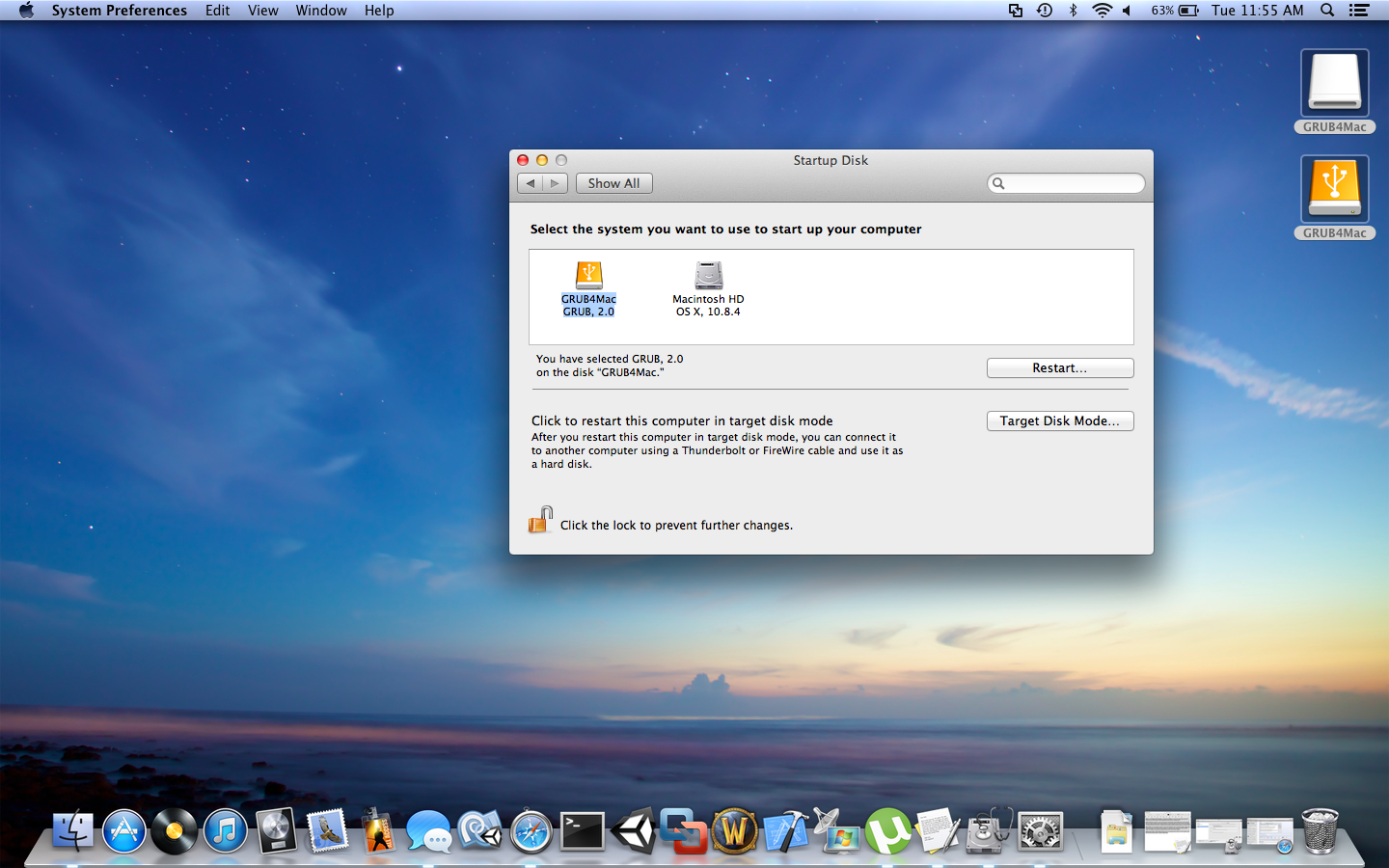Open the volume speaker menu
Viewport: 1389px width, 868px height.
click(1127, 11)
